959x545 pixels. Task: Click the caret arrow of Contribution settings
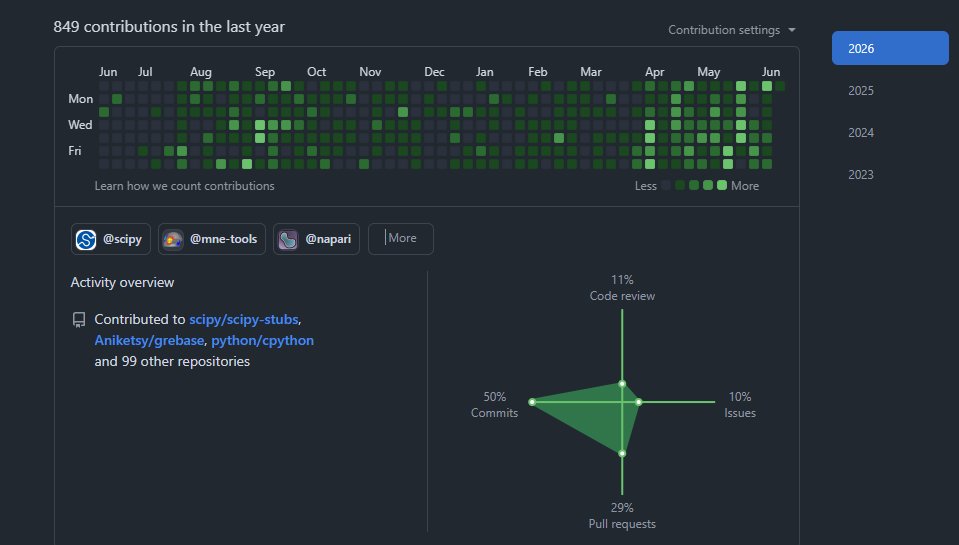[x=792, y=30]
